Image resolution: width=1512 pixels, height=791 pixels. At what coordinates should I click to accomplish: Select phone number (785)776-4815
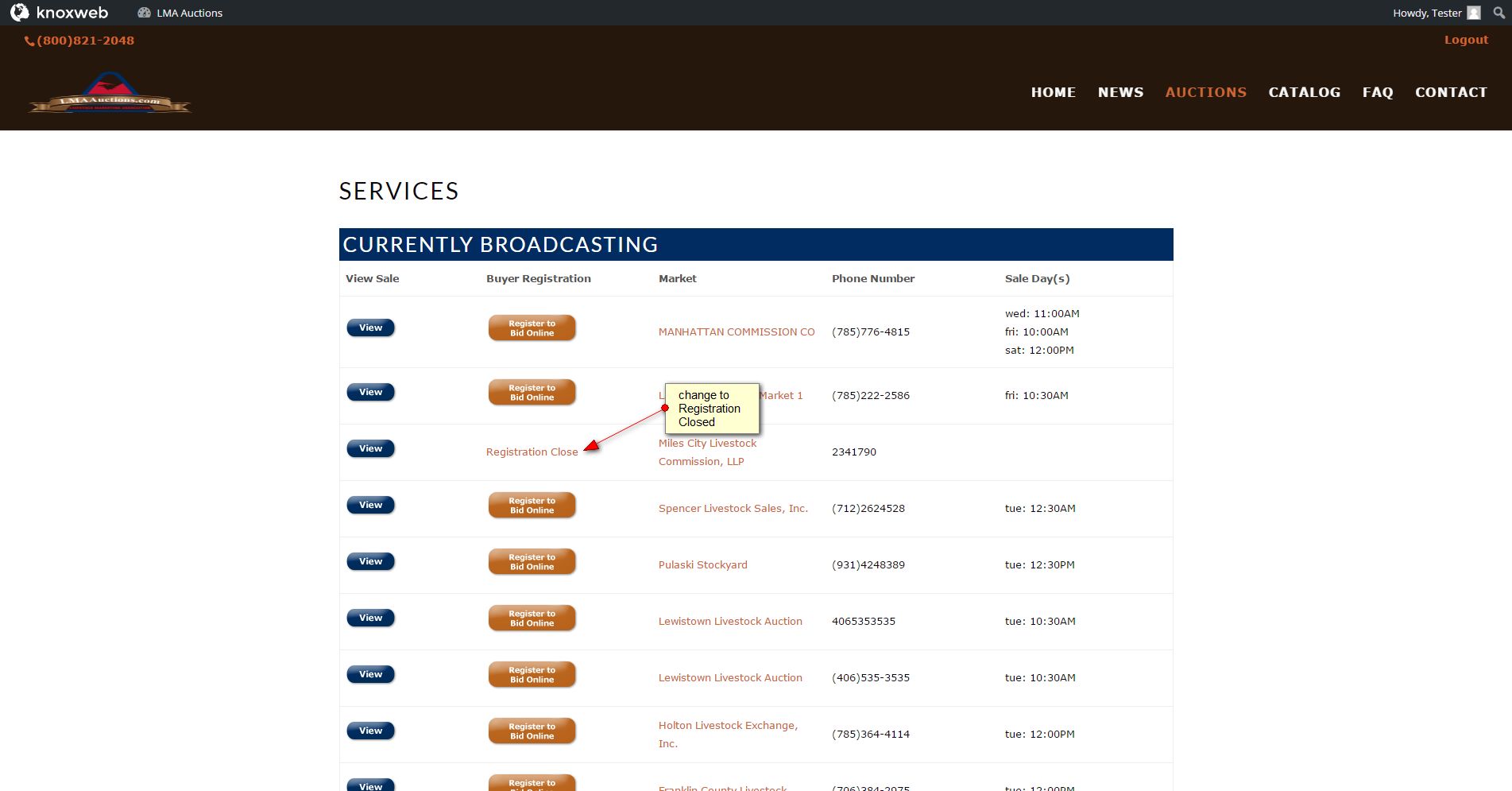pos(871,332)
